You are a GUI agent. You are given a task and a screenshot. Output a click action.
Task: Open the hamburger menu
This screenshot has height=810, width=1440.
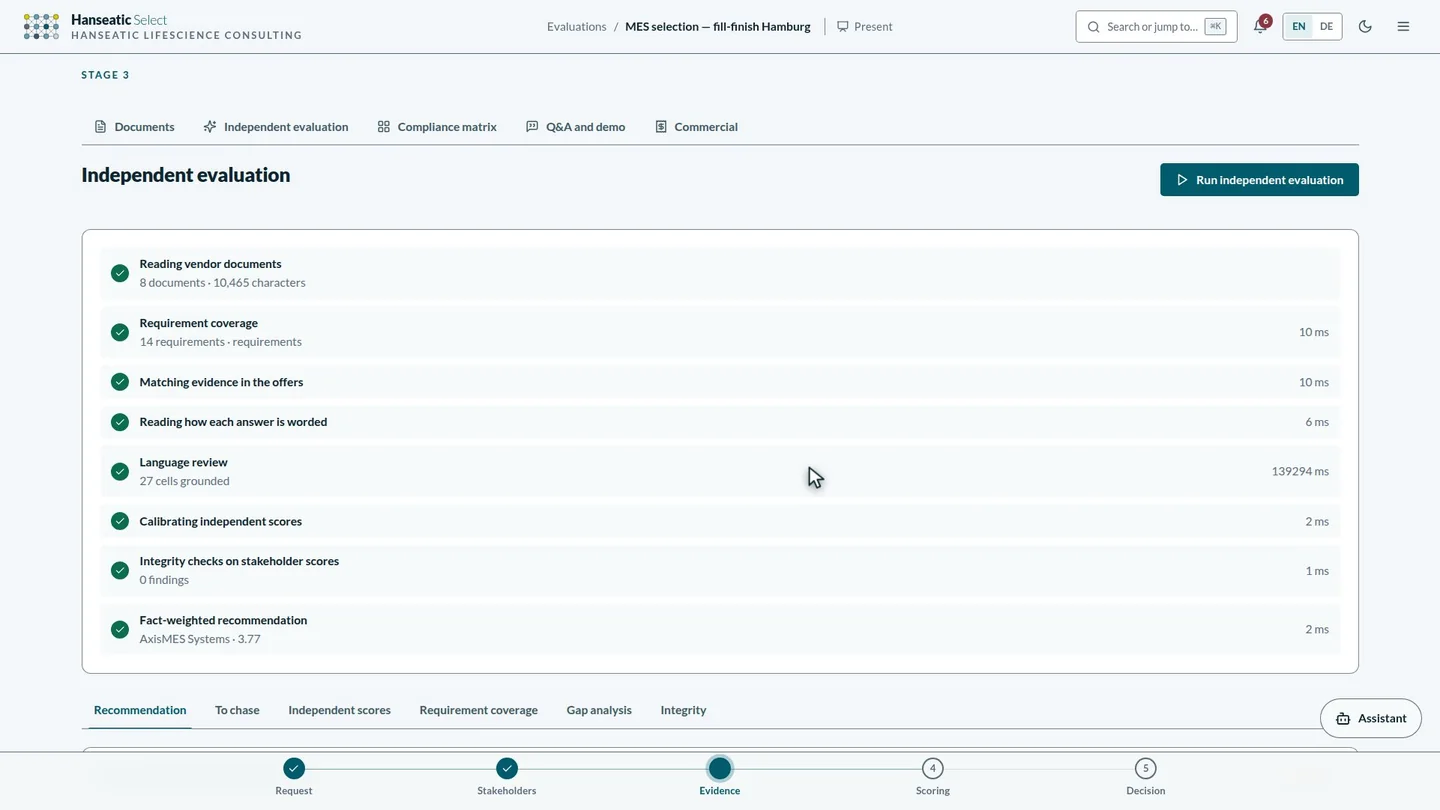point(1403,27)
